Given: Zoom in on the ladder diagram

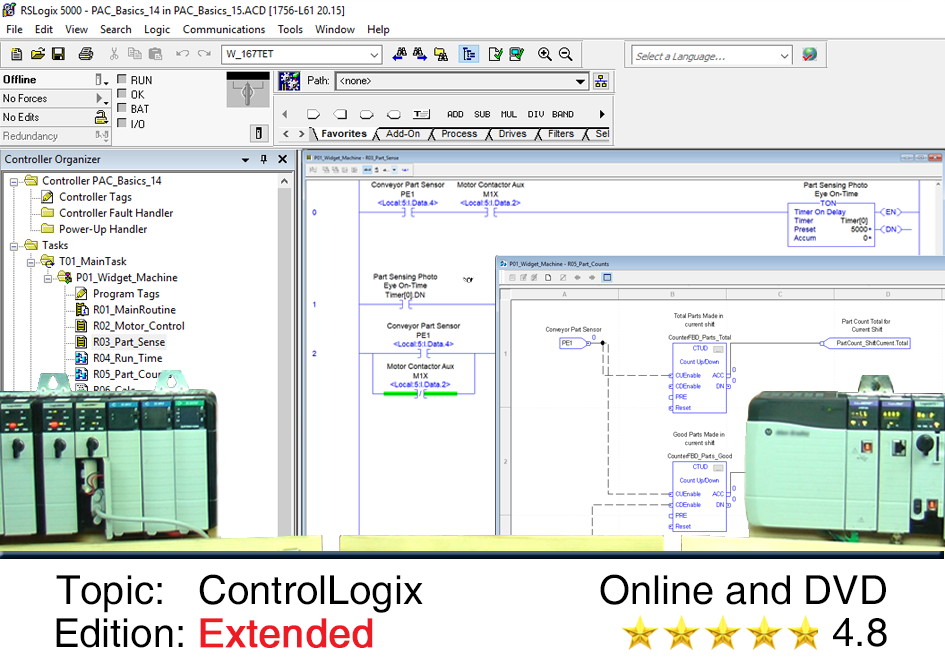Looking at the screenshot, I should (x=543, y=53).
